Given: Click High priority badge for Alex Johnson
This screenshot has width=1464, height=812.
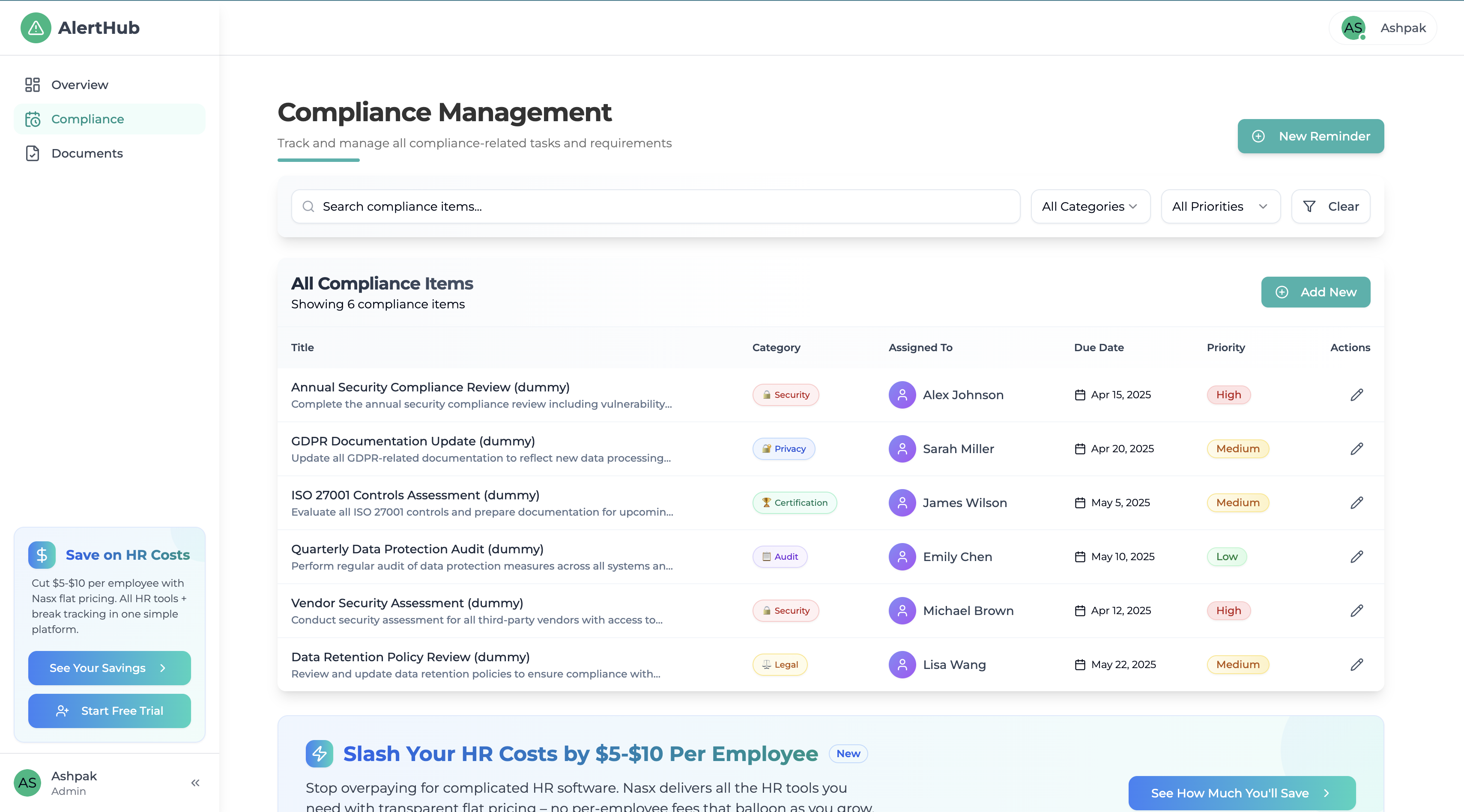Looking at the screenshot, I should pyautogui.click(x=1229, y=395).
